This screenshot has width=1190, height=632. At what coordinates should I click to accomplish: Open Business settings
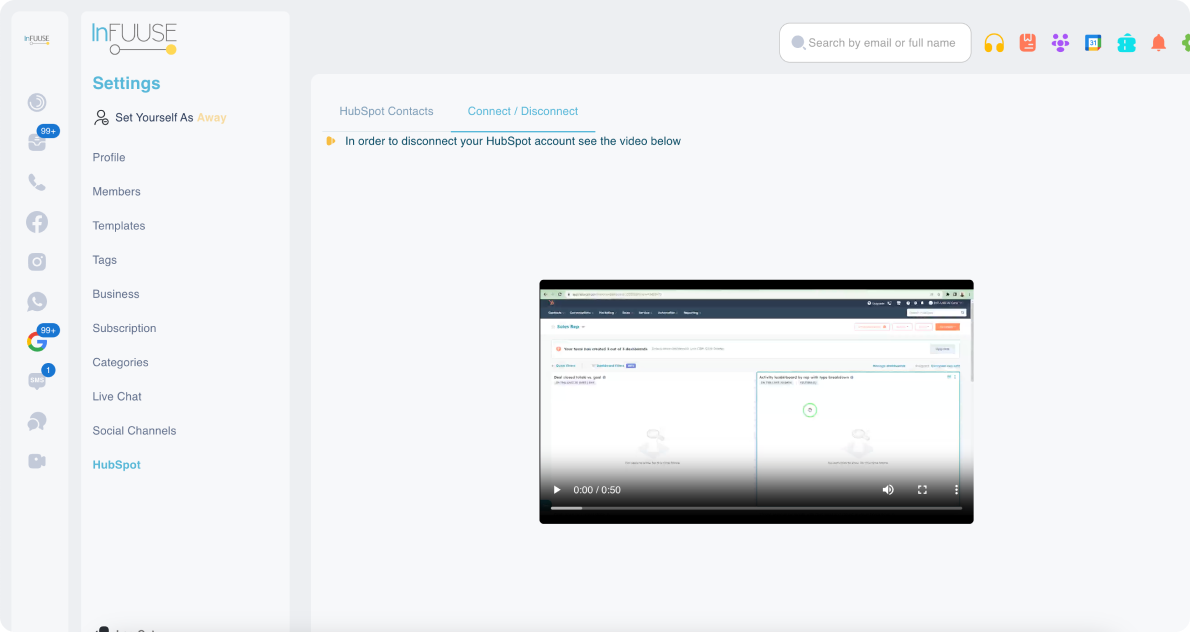(116, 294)
